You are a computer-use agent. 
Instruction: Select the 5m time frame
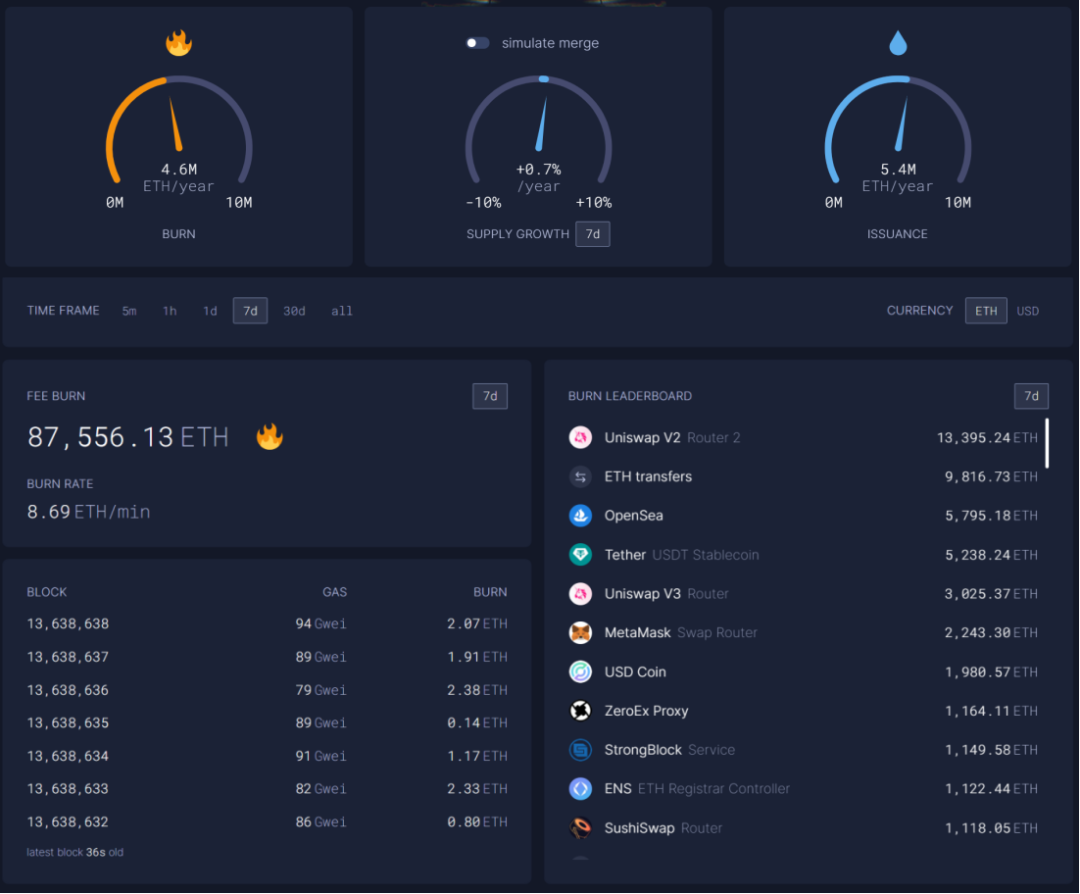tap(129, 311)
